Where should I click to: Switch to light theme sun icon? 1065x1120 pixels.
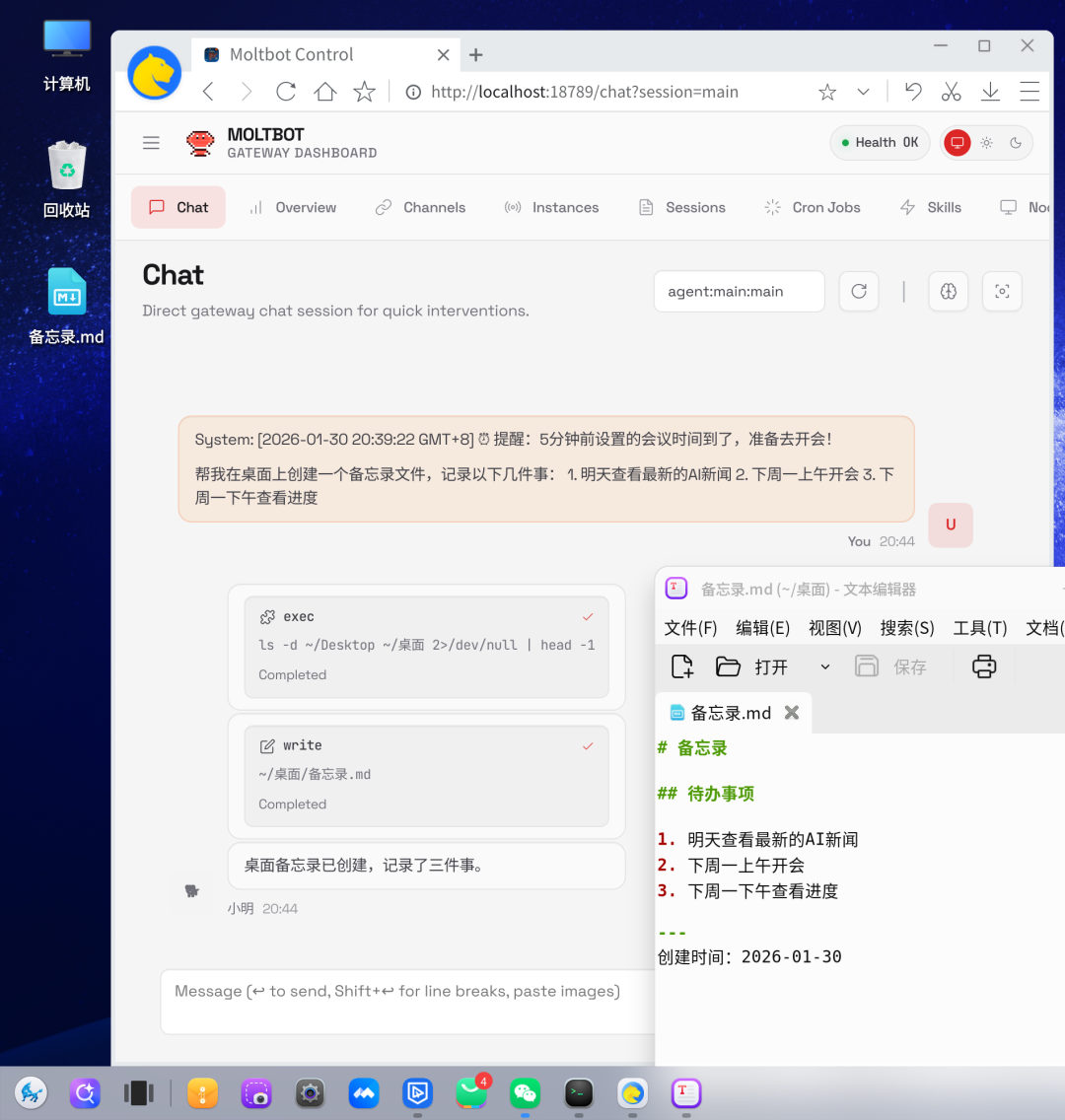[x=986, y=143]
